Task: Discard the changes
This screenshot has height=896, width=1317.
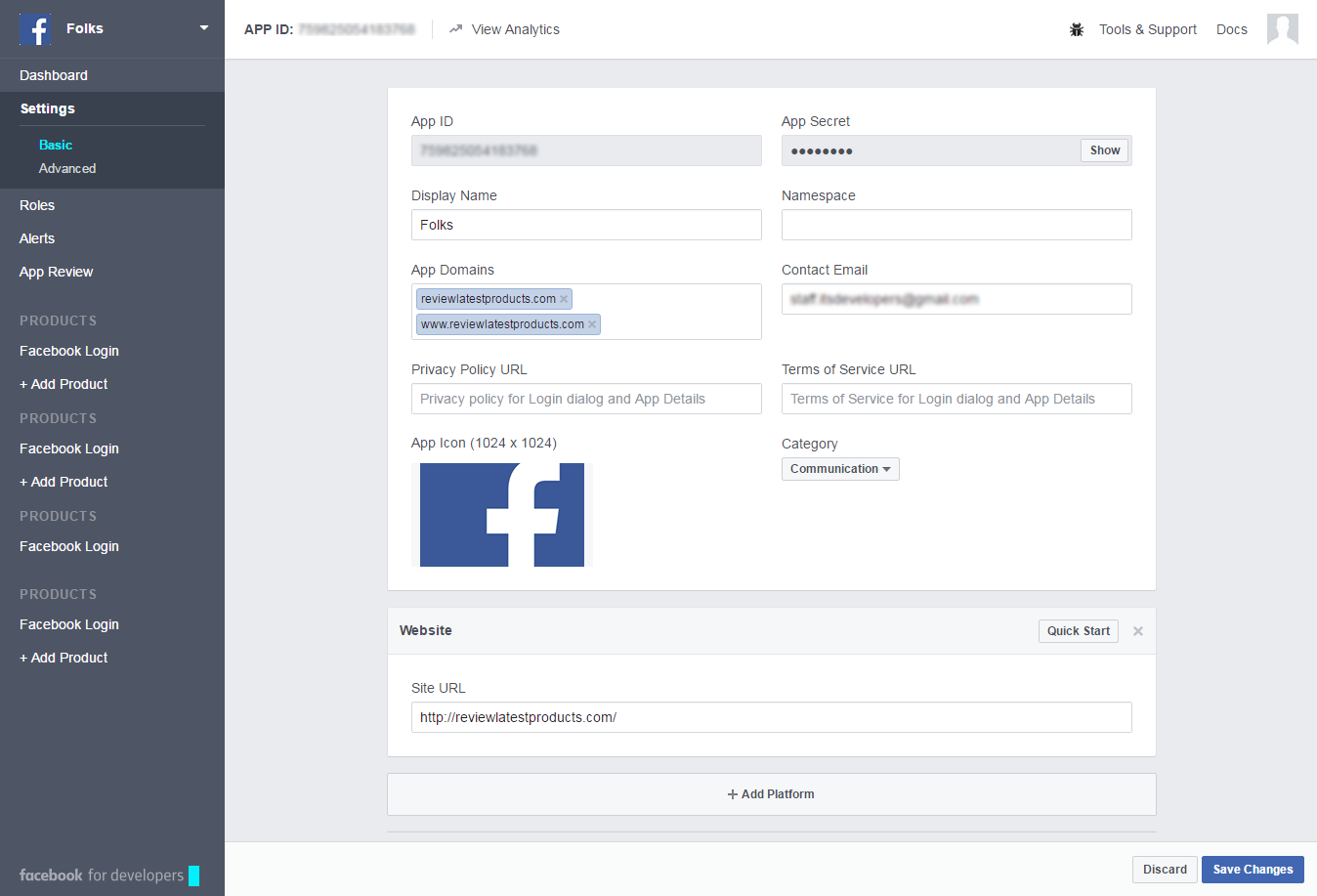Action: (1165, 870)
